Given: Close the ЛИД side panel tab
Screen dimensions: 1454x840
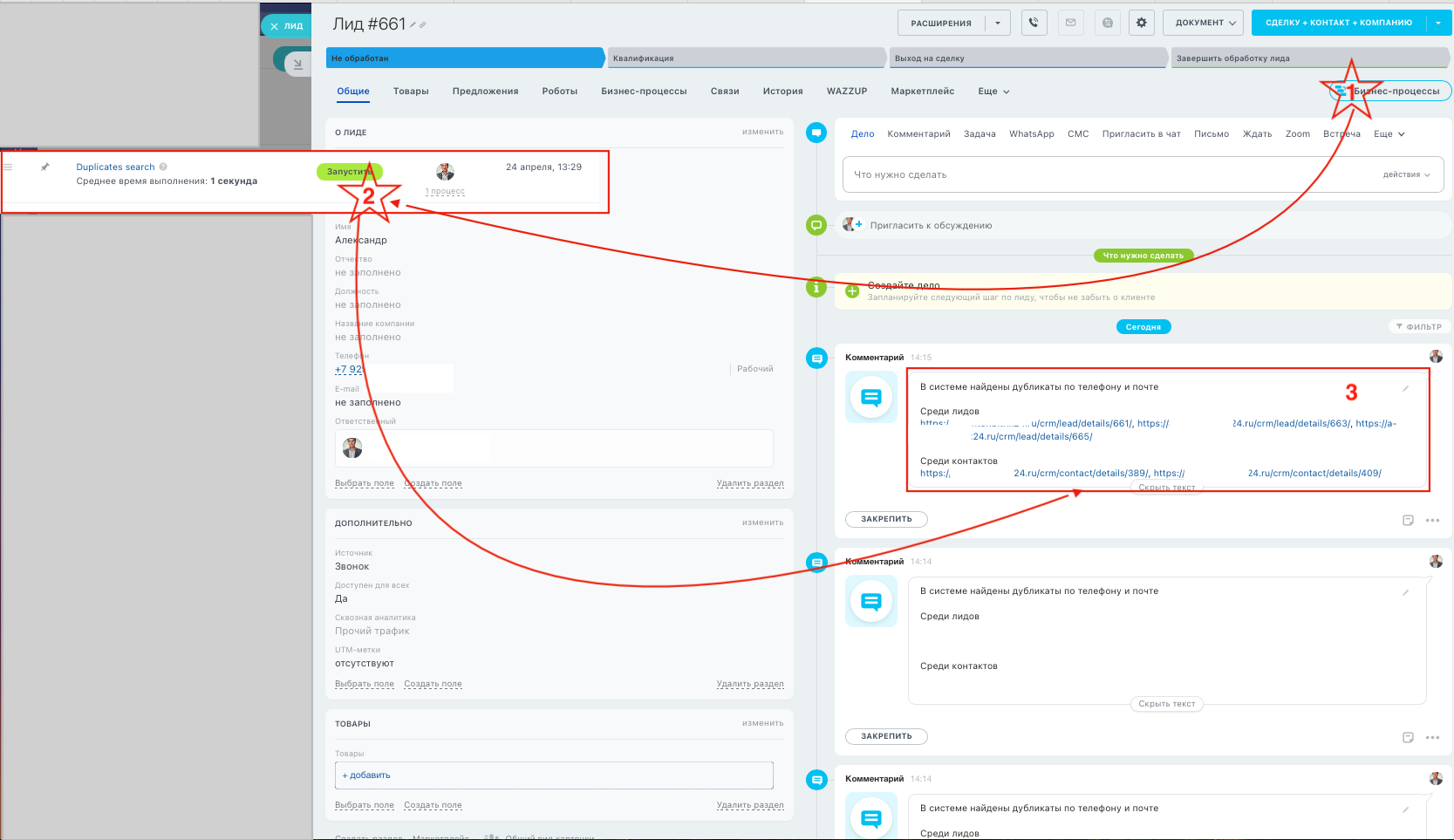Looking at the screenshot, I should point(274,26).
